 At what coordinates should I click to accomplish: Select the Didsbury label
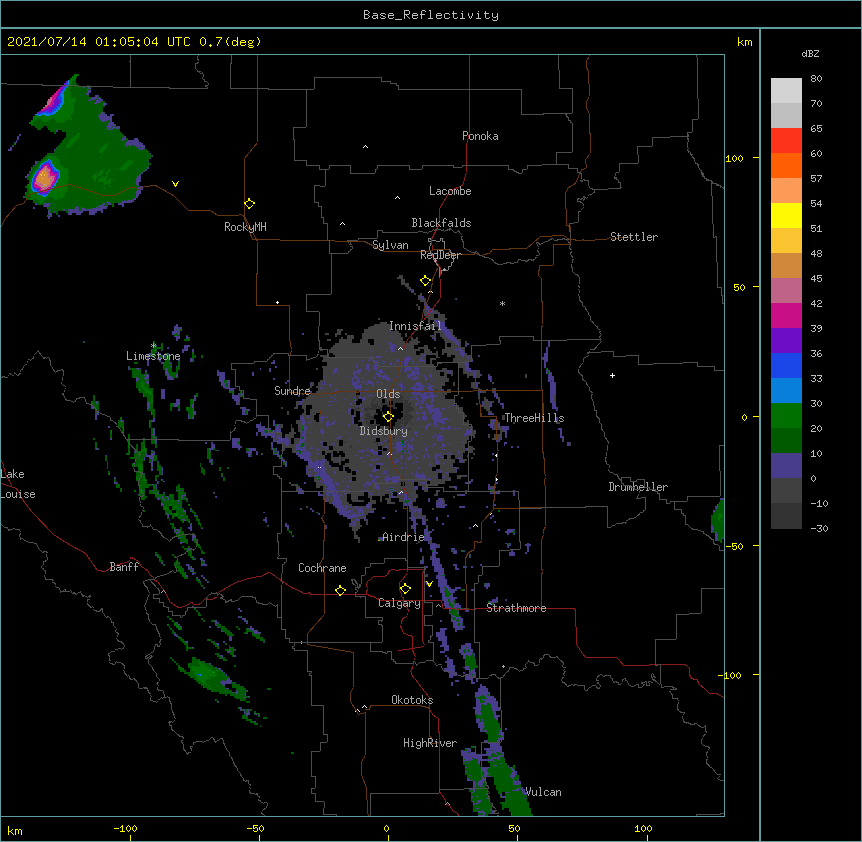tap(384, 431)
